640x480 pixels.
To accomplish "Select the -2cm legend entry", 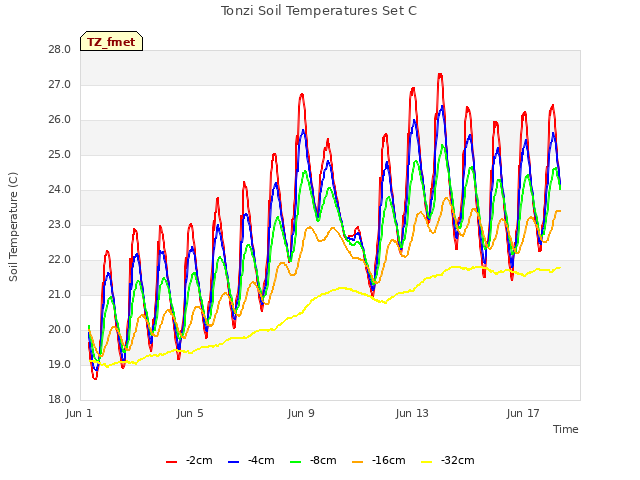I will pos(189,460).
